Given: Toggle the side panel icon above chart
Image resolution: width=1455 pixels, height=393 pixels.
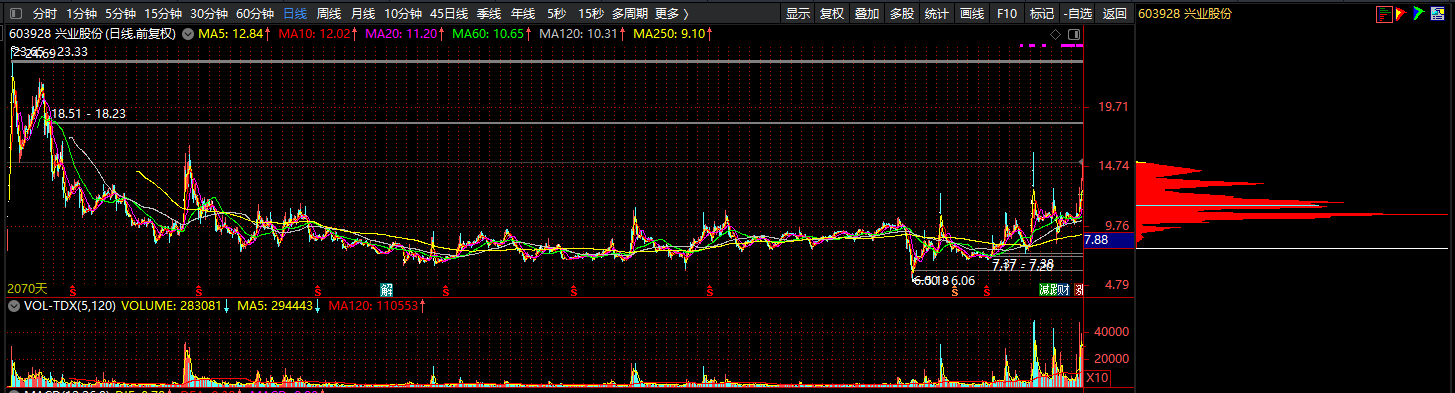Looking at the screenshot, I should pos(1074,34).
